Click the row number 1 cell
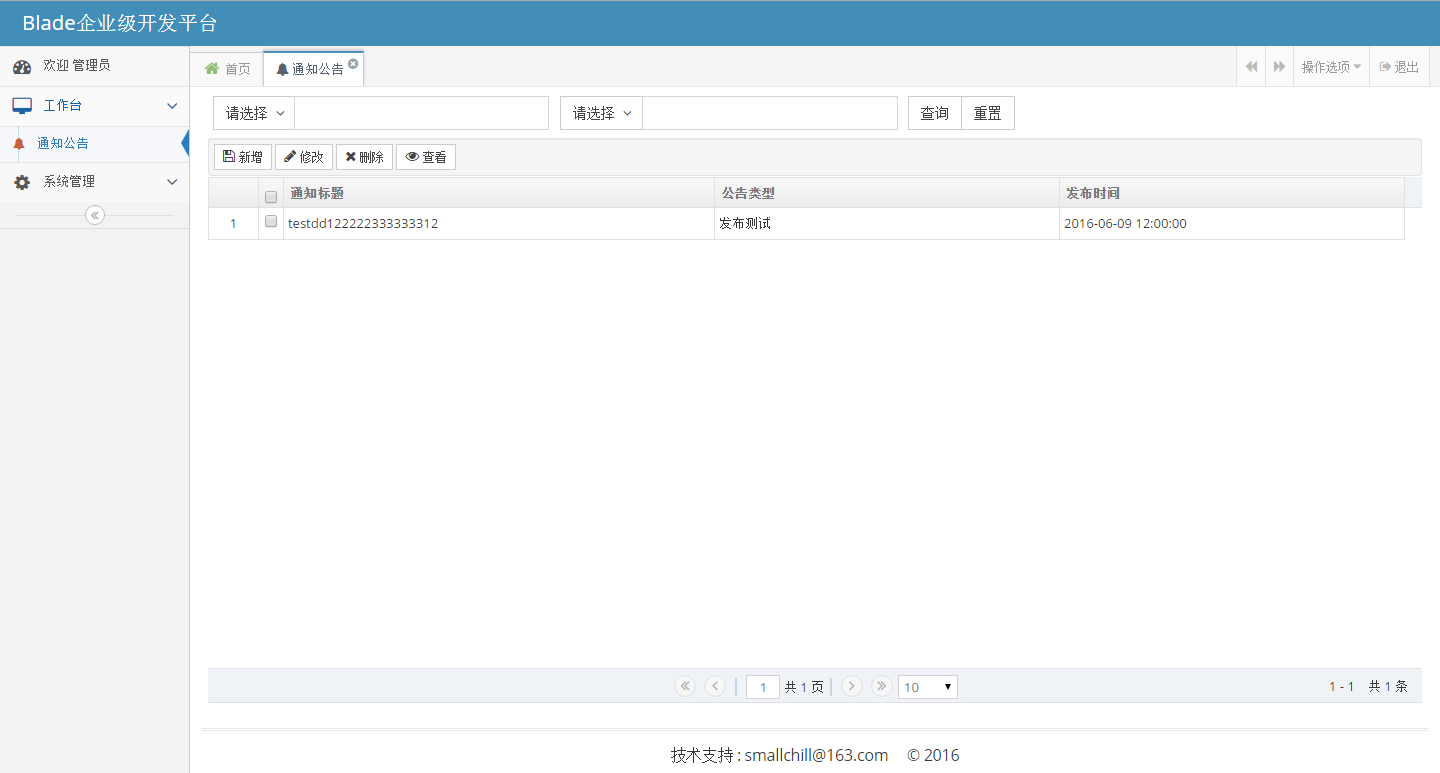 pos(233,224)
